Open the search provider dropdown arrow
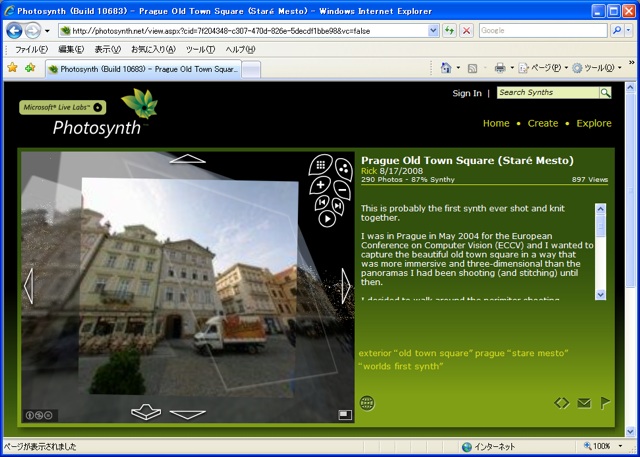The height and width of the screenshot is (457, 640). [629, 31]
